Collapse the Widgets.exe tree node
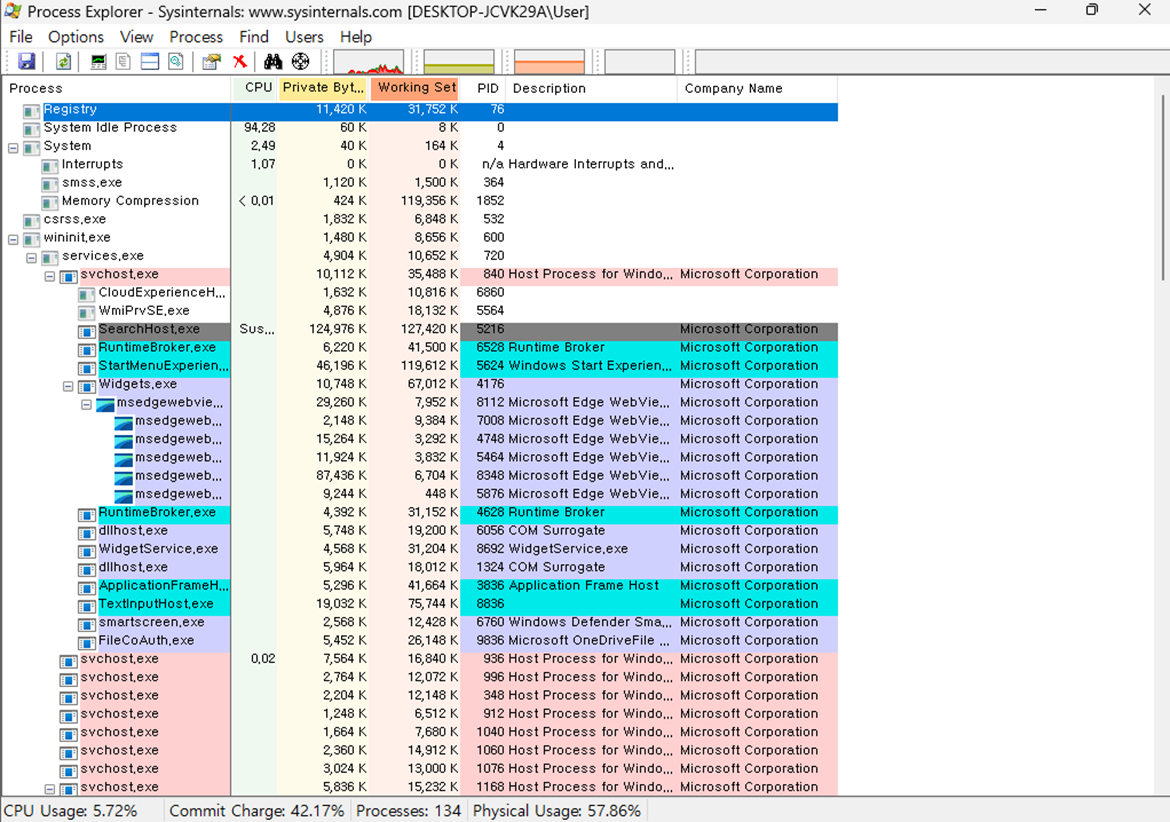The width and height of the screenshot is (1170, 822). pyautogui.click(x=68, y=386)
